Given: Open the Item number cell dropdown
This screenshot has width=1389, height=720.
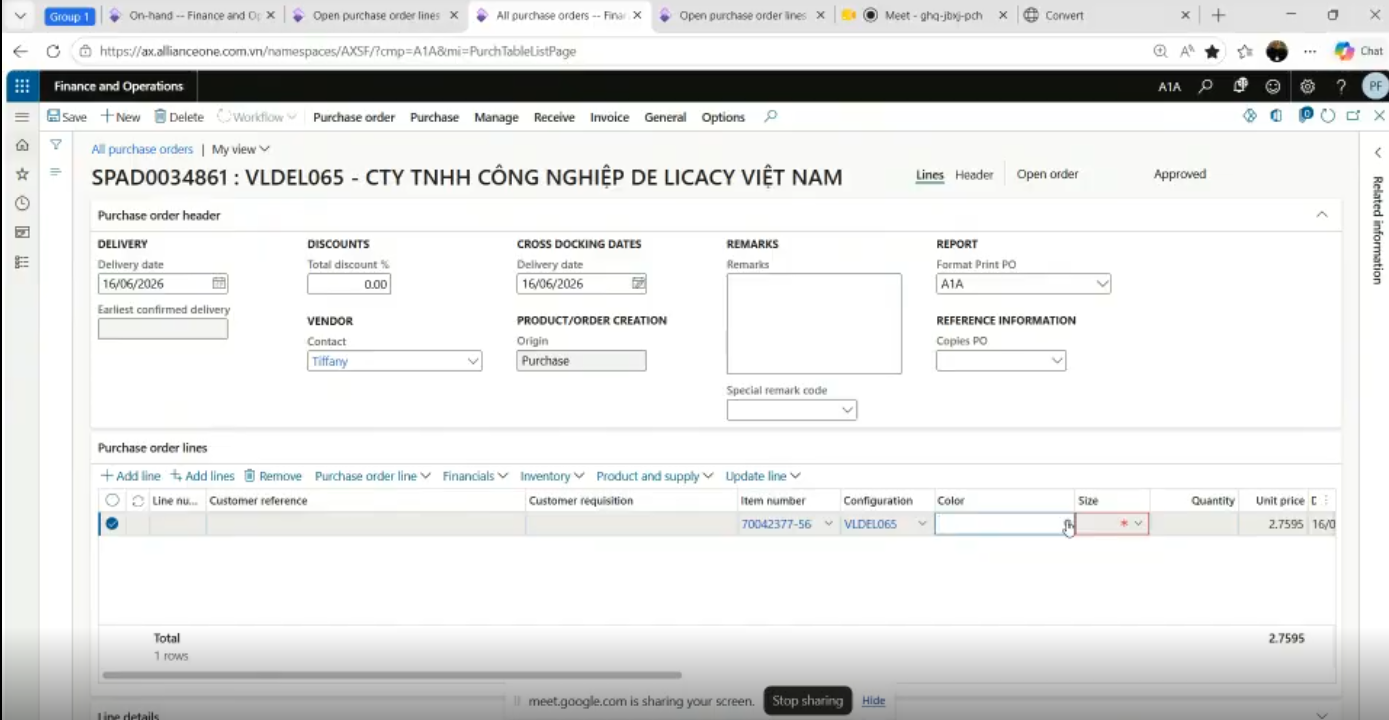Looking at the screenshot, I should click(x=828, y=524).
